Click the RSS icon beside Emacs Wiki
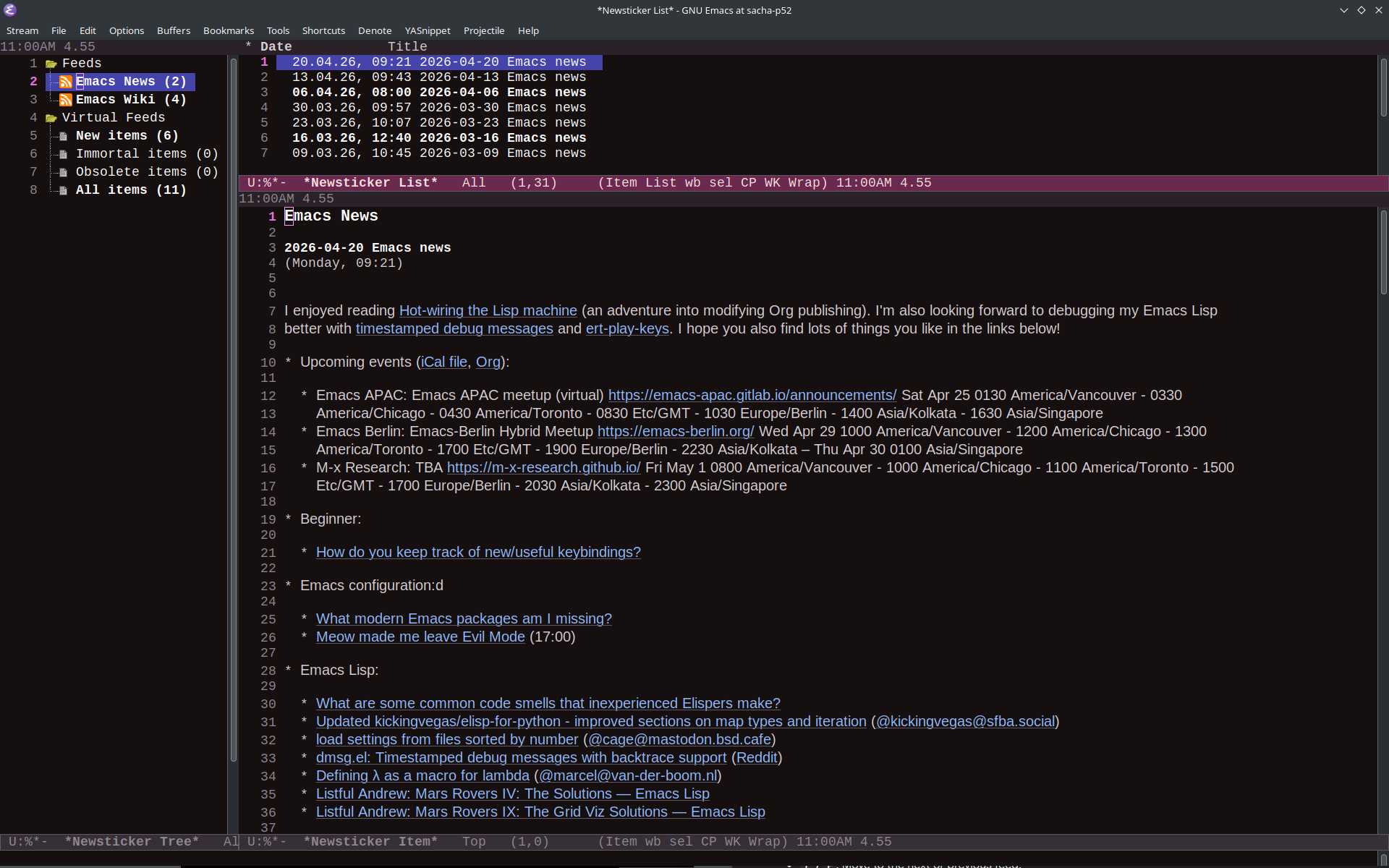Screen dimensions: 1389x868 pos(65,100)
